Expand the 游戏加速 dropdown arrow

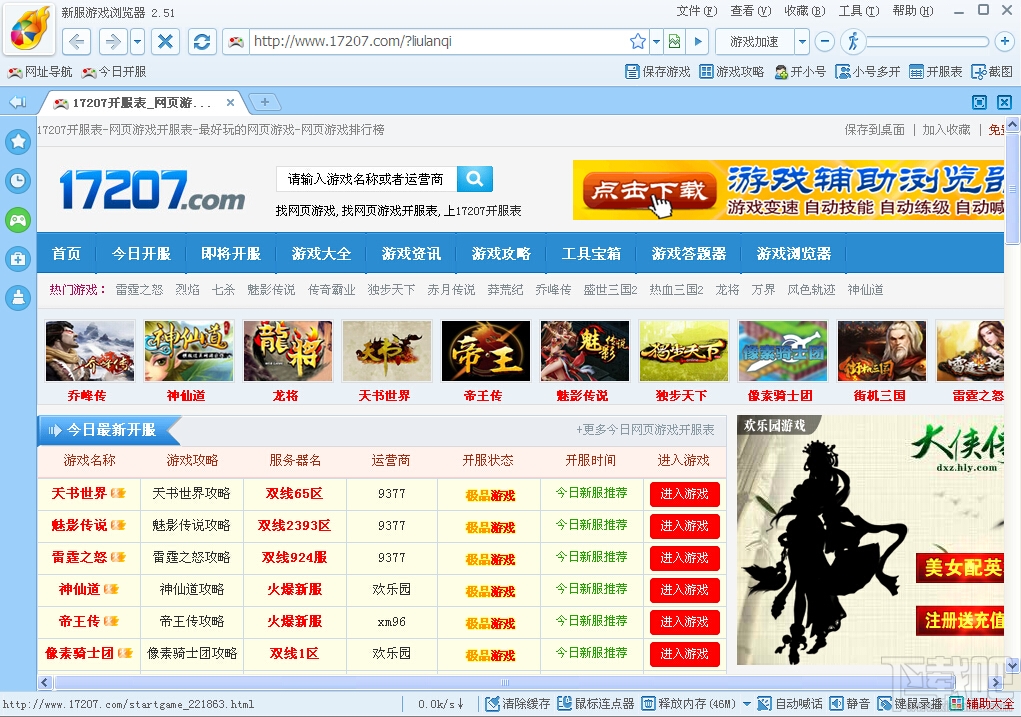802,42
